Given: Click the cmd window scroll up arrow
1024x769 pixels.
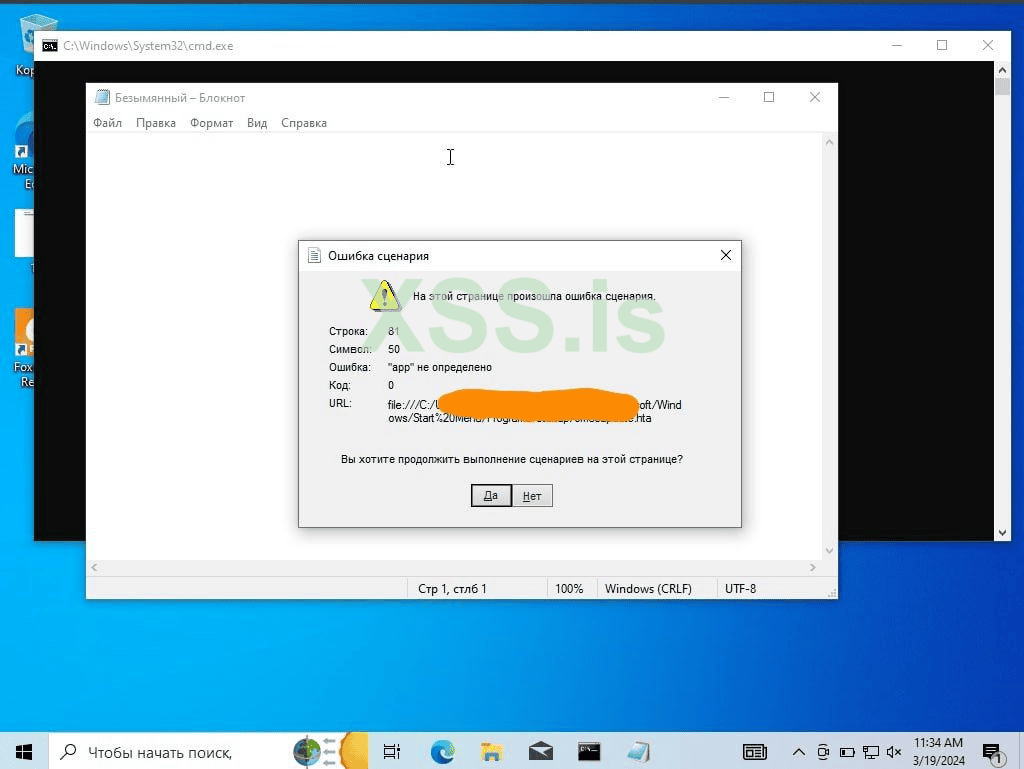Looking at the screenshot, I should (x=1002, y=70).
